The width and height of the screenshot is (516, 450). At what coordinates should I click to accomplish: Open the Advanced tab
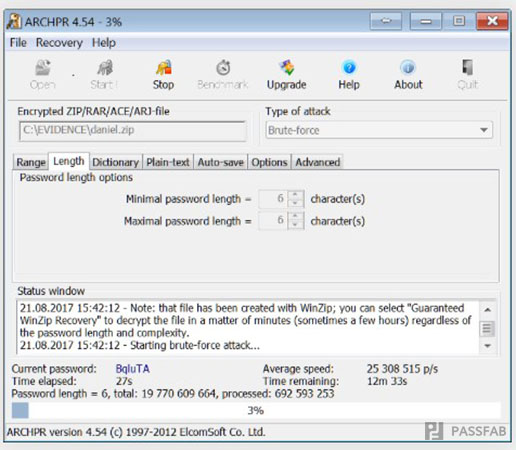[318, 162]
